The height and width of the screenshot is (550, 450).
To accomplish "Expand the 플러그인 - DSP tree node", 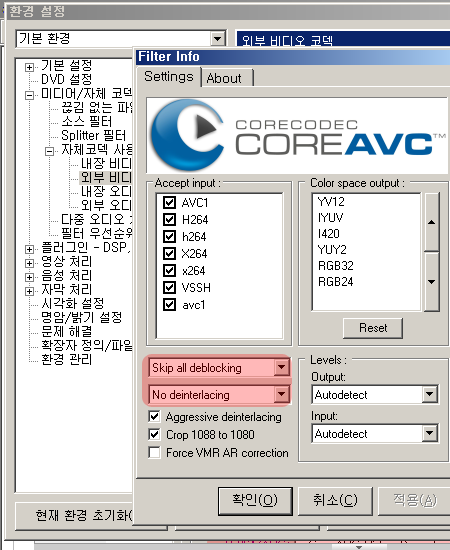I will 29,249.
